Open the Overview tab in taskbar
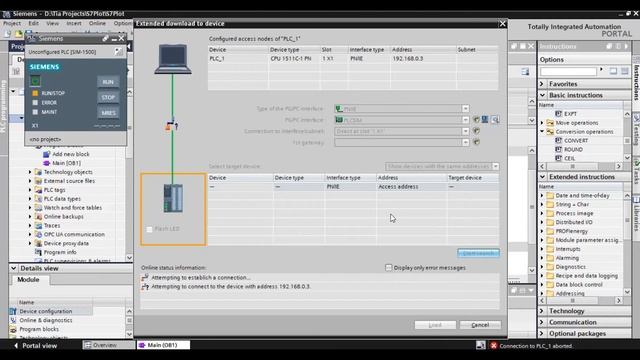This screenshot has width=640, height=360. (109, 345)
